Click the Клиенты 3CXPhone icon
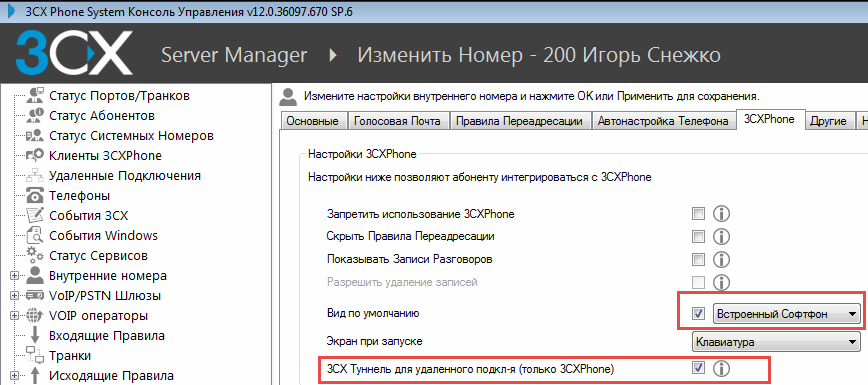868x385 pixels. point(35,156)
